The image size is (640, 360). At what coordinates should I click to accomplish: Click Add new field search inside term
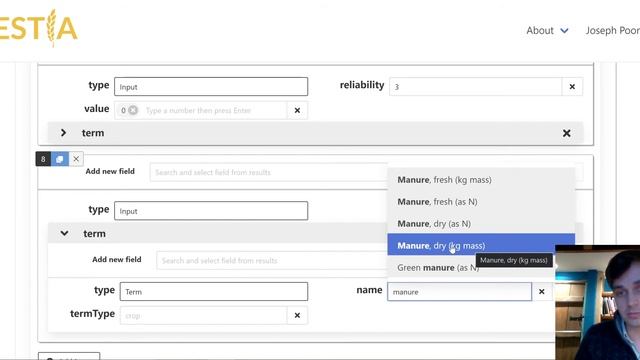272,260
